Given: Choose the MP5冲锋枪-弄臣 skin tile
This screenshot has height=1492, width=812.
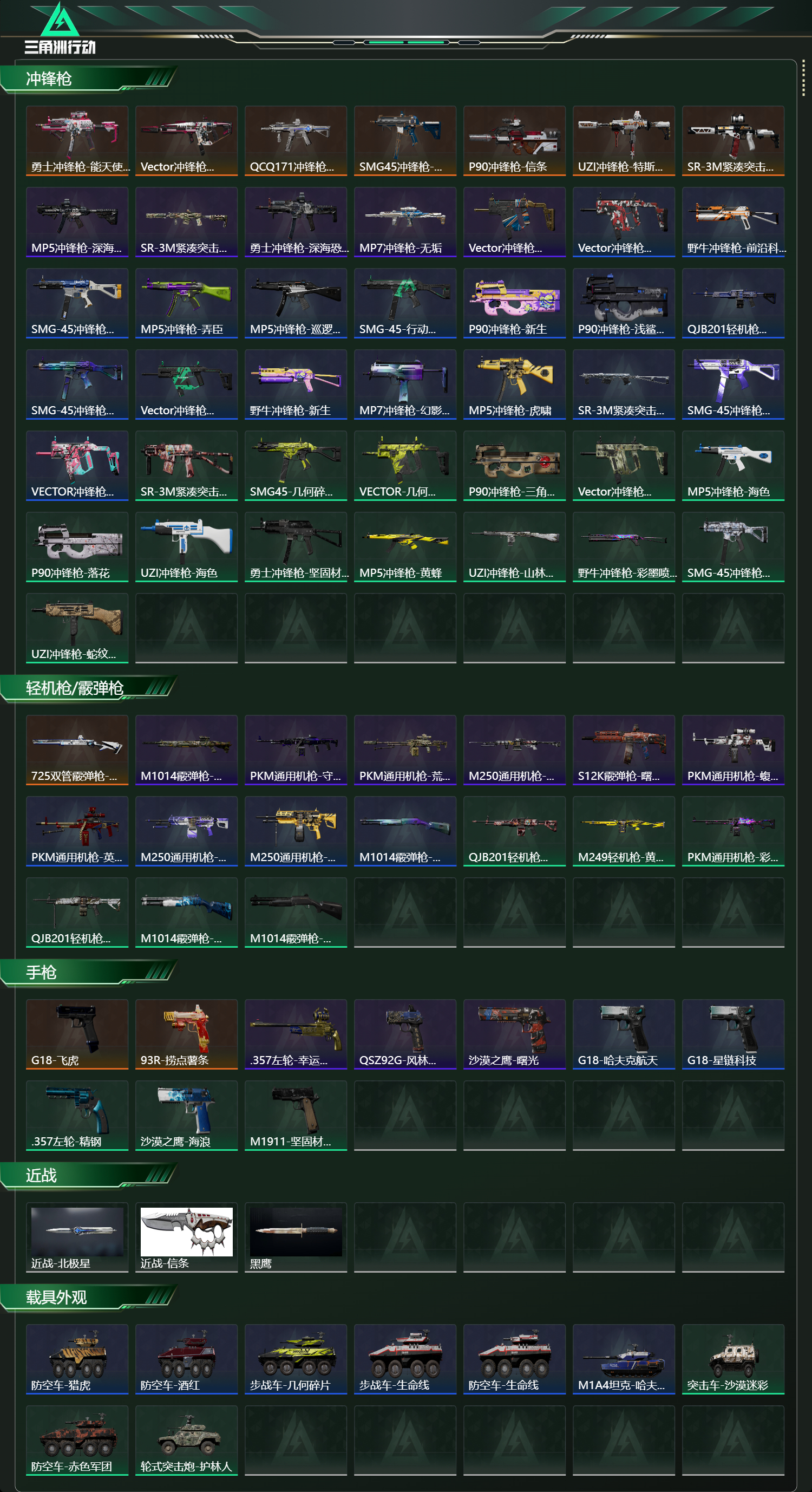Looking at the screenshot, I should pos(186,302).
